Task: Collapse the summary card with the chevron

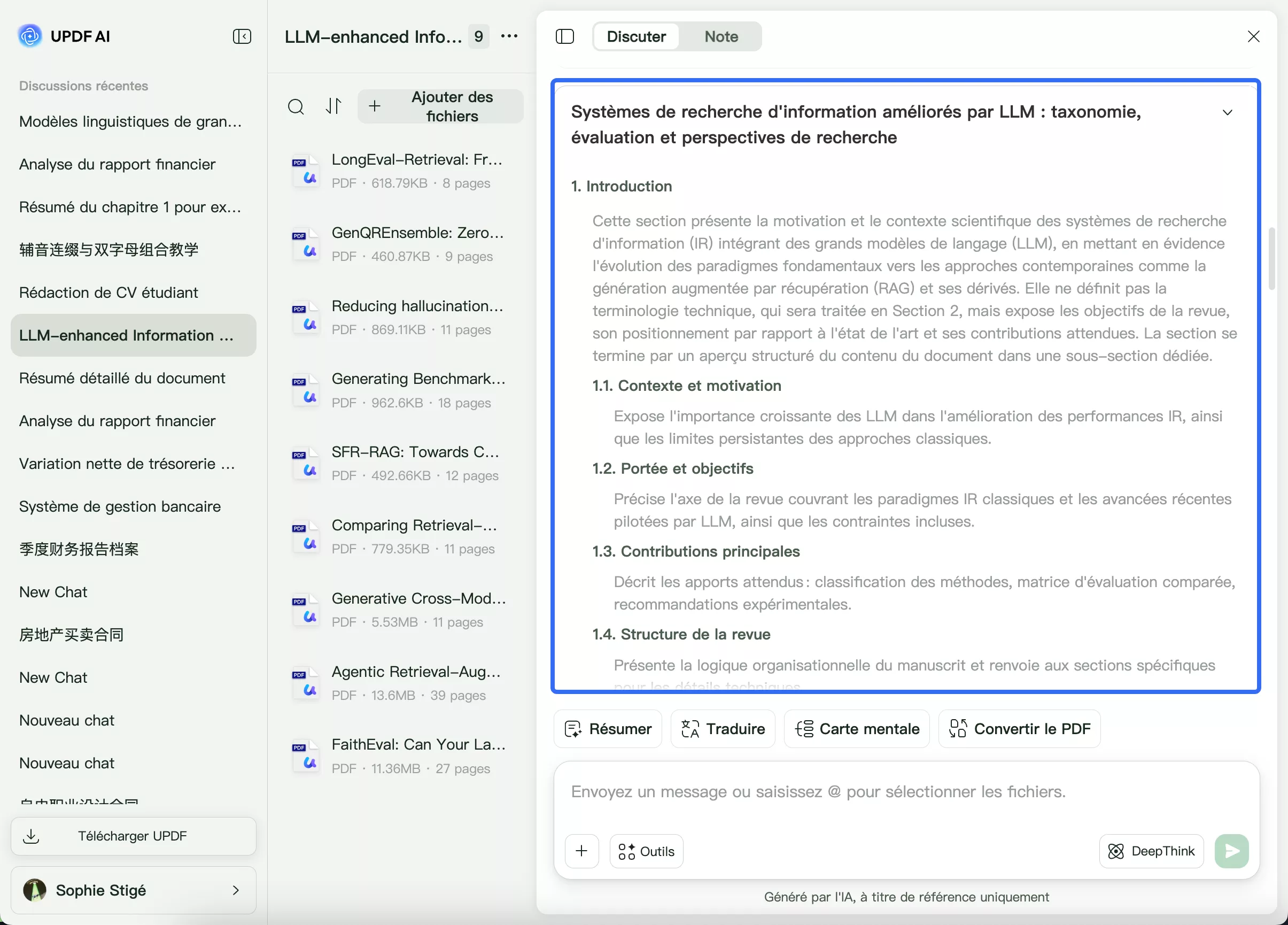Action: tap(1228, 112)
